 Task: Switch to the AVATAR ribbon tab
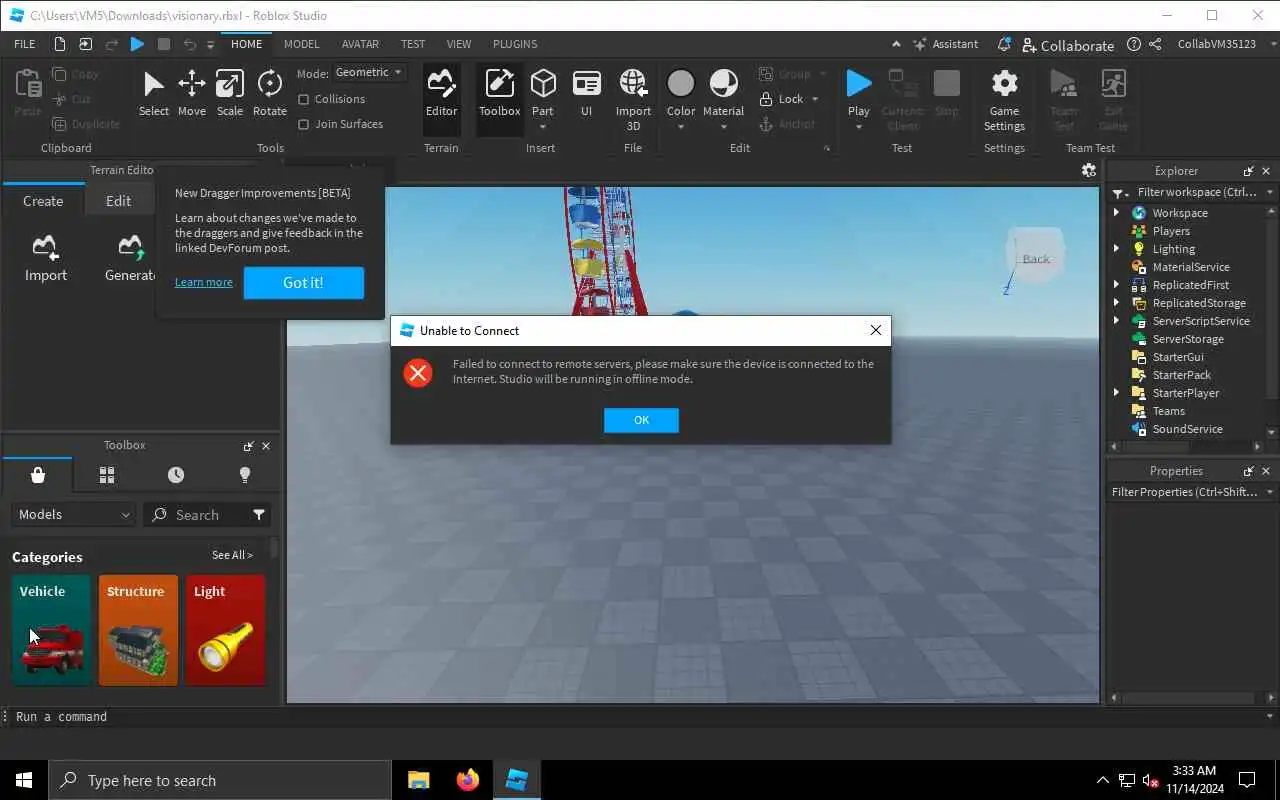[x=360, y=44]
